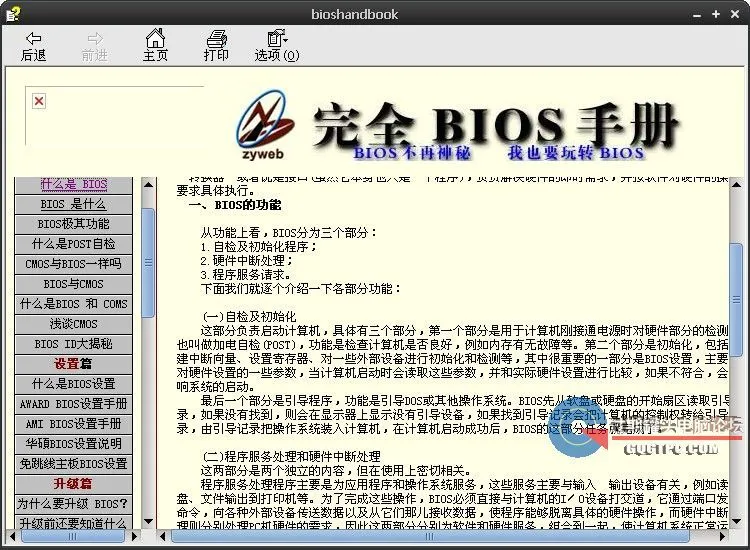Click sidebar horizontal scrollbar left arrow

(12, 537)
